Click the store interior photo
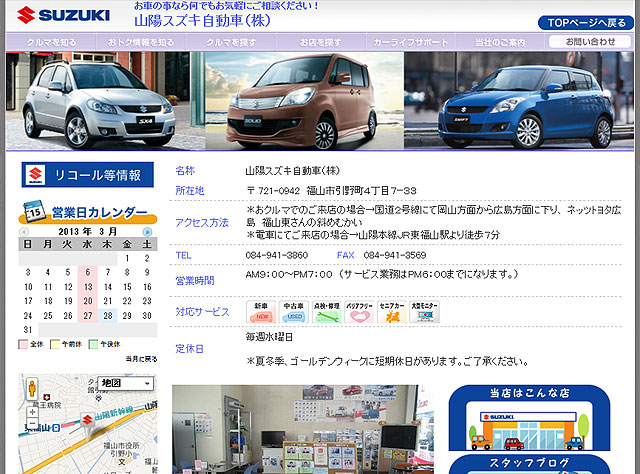640x474 pixels. click(303, 429)
